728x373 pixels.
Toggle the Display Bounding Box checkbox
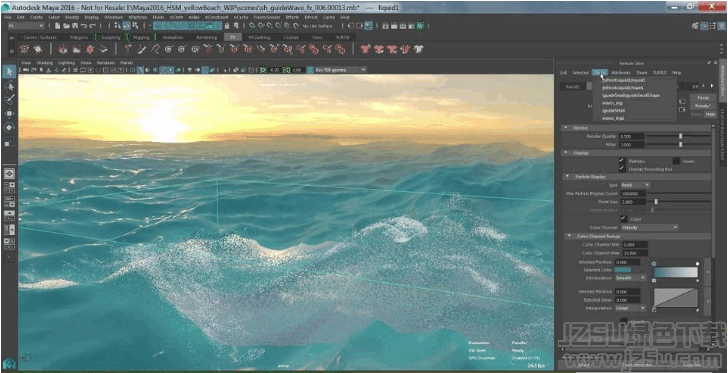pyautogui.click(x=622, y=169)
